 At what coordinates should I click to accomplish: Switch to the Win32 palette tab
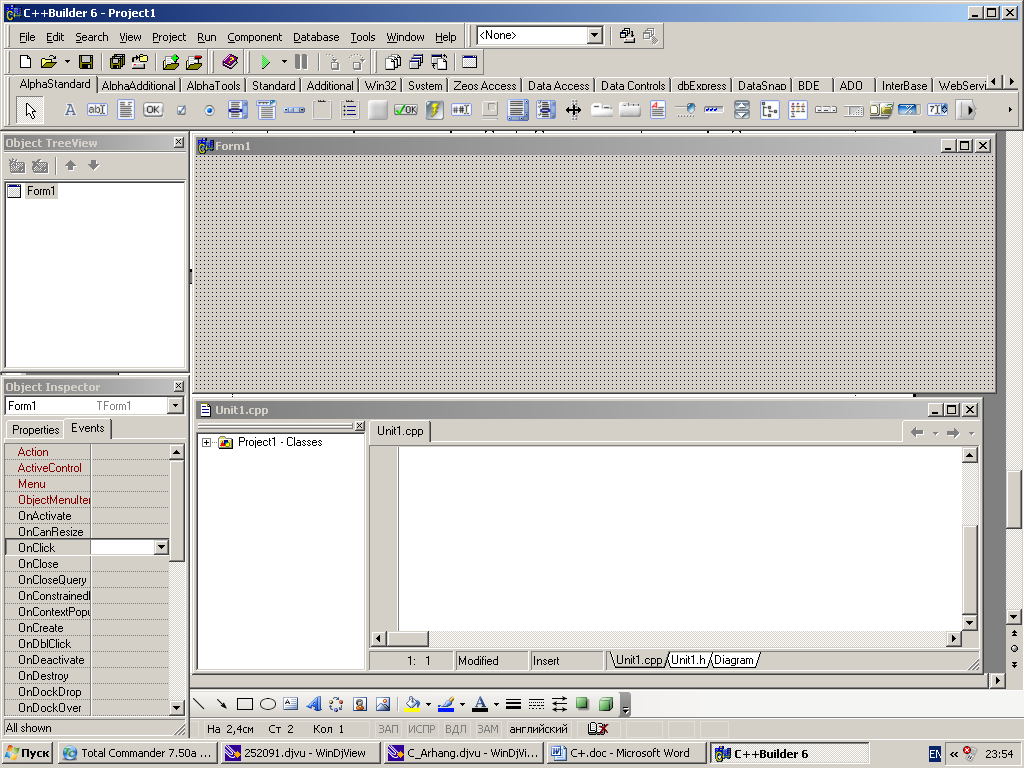[x=380, y=86]
